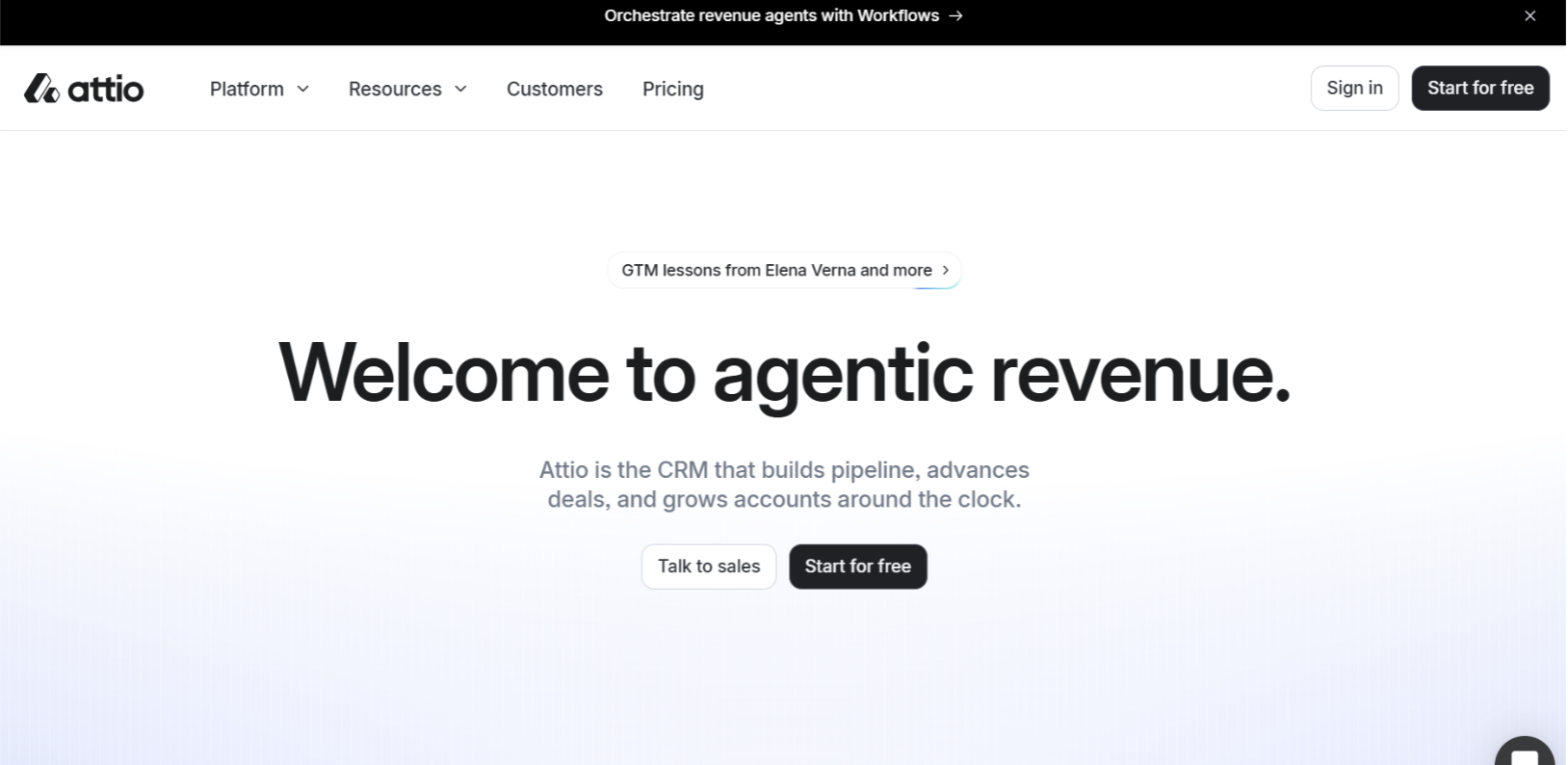Click Start for free in the header

pyautogui.click(x=1480, y=88)
